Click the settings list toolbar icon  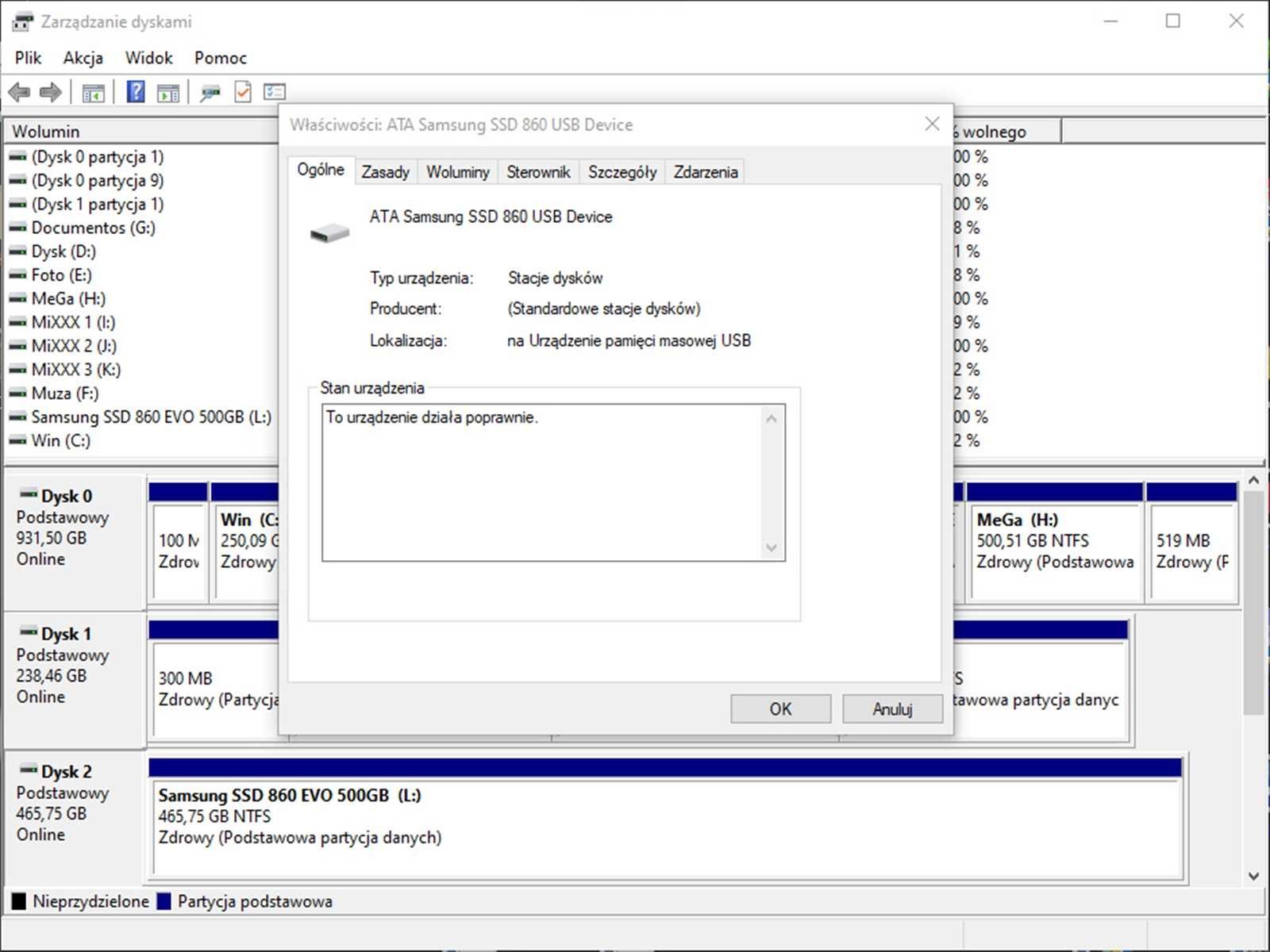[275, 92]
